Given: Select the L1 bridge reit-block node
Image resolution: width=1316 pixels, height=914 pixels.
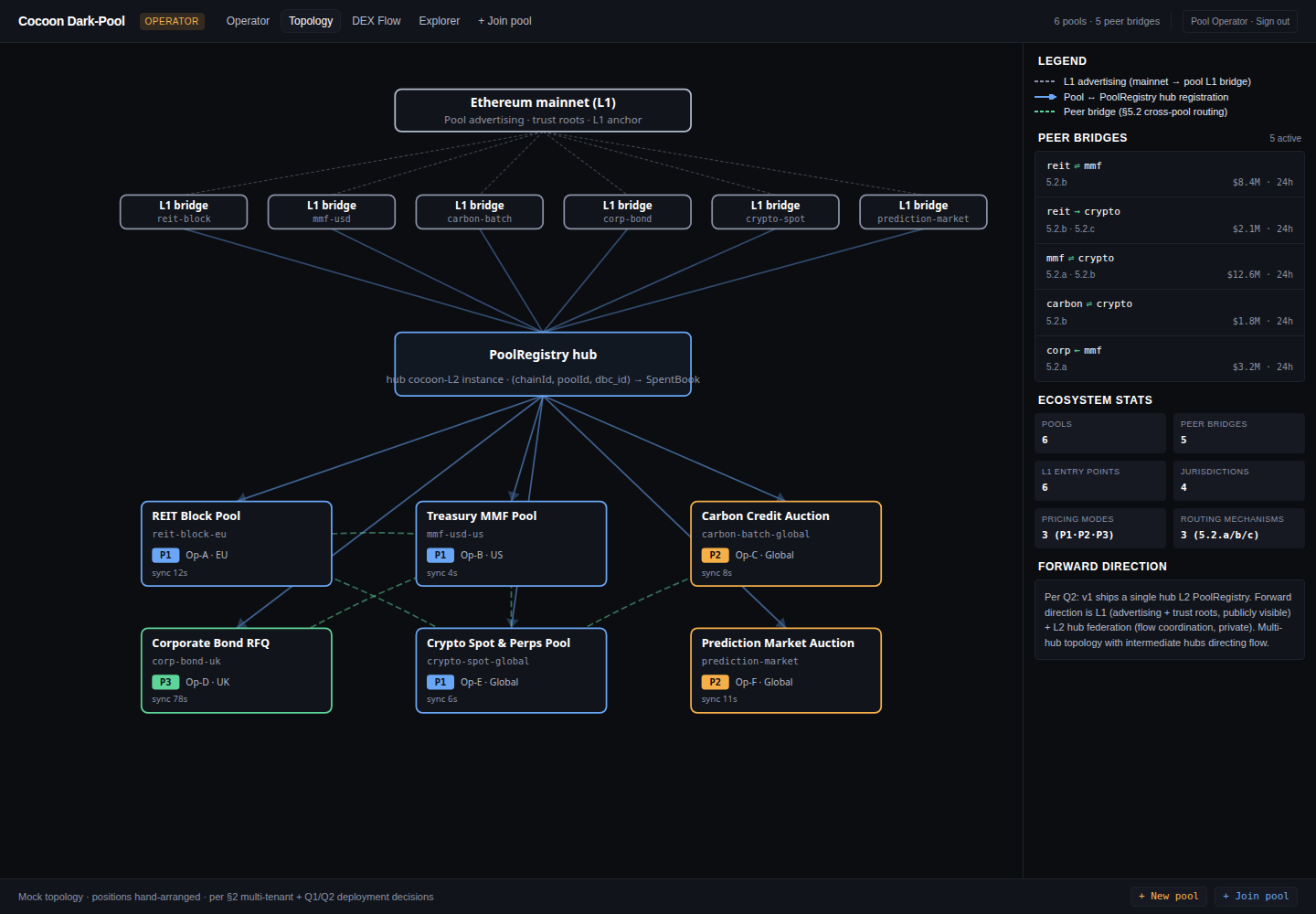Looking at the screenshot, I should pos(184,212).
